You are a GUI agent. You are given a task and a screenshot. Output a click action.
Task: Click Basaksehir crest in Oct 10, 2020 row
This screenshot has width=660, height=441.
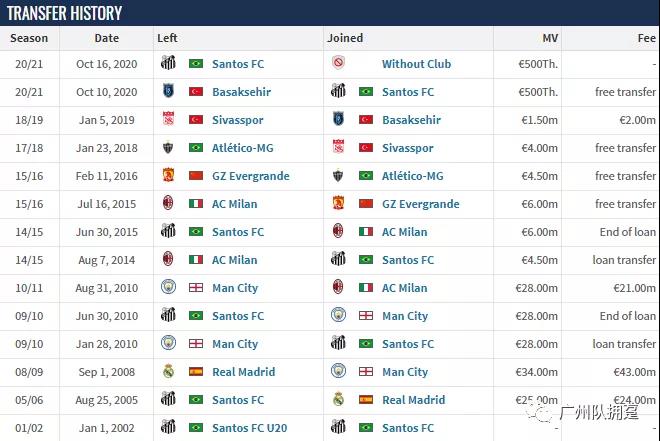[168, 91]
